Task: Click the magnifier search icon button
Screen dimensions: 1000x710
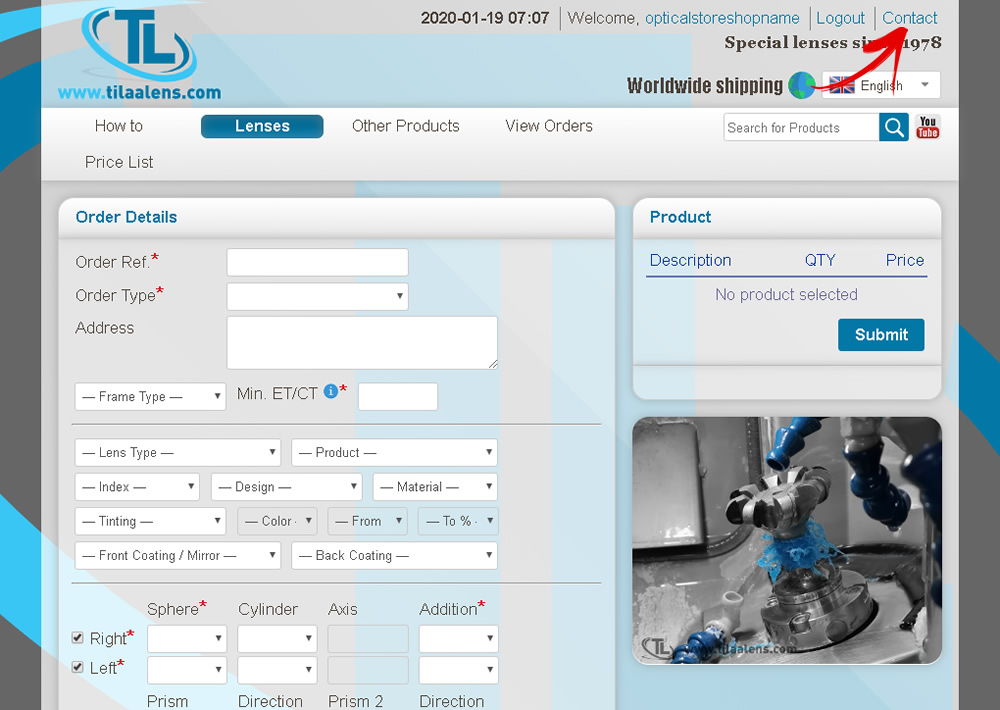Action: (894, 127)
